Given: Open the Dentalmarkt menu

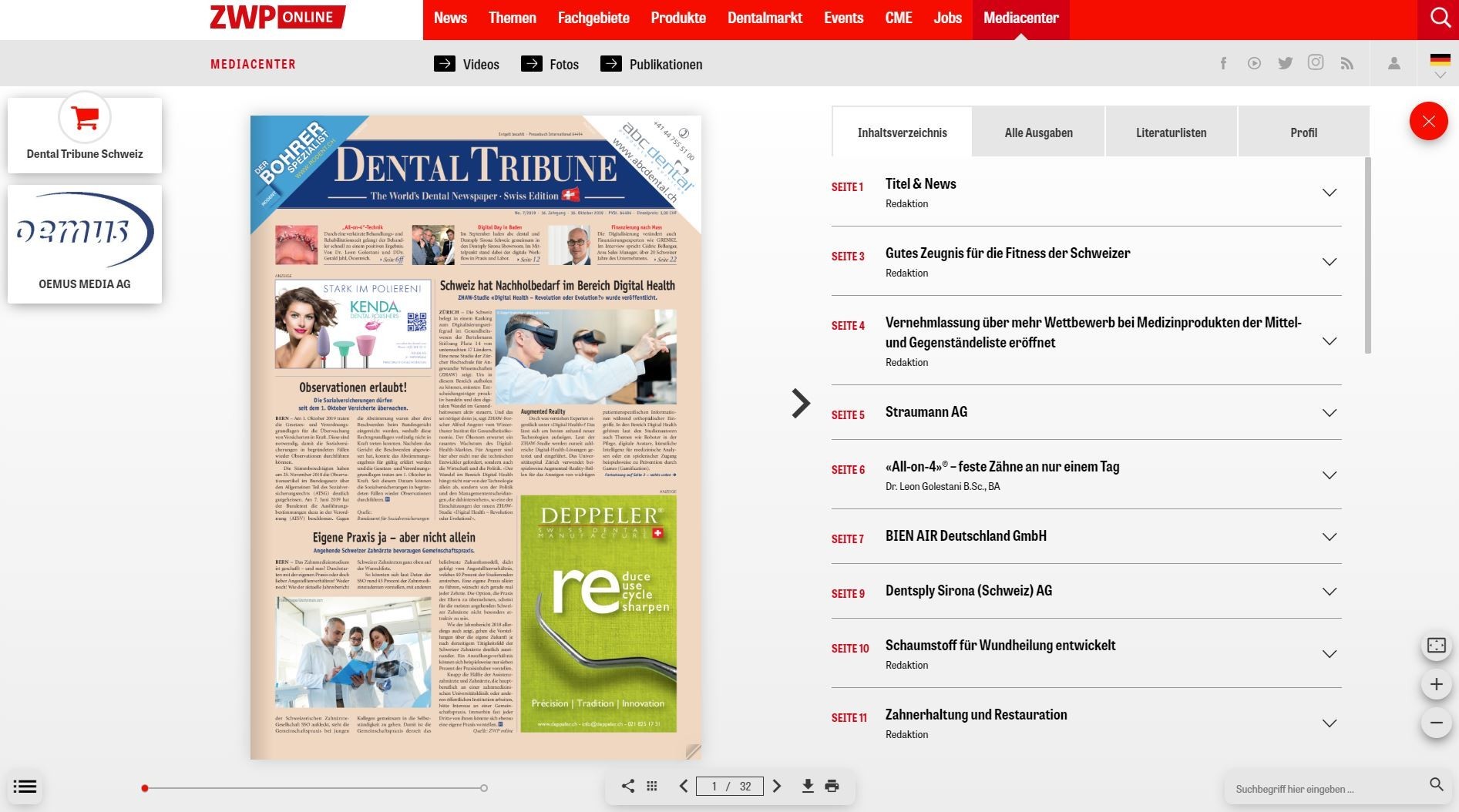Looking at the screenshot, I should [765, 18].
